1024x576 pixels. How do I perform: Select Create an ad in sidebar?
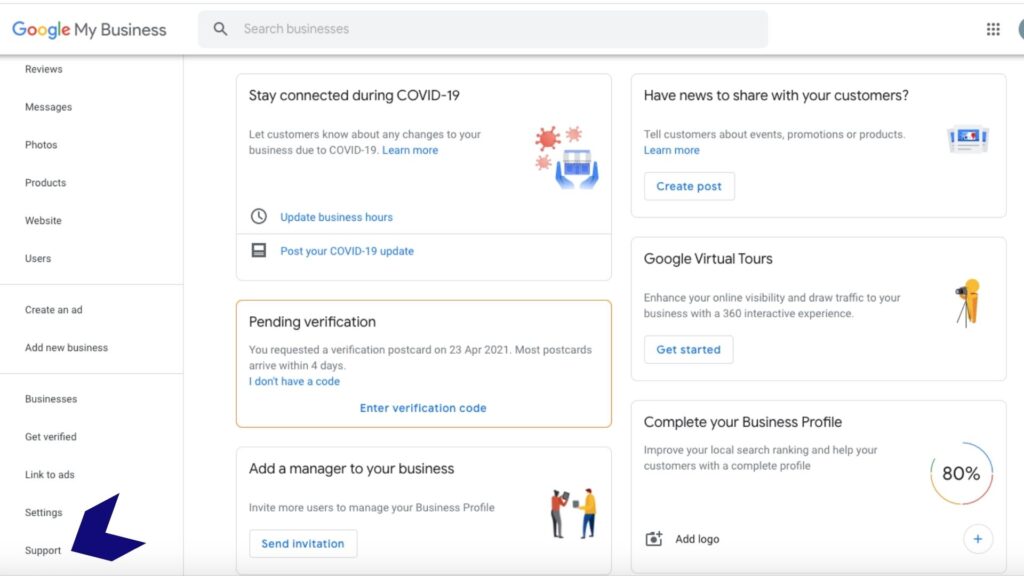[x=54, y=310]
